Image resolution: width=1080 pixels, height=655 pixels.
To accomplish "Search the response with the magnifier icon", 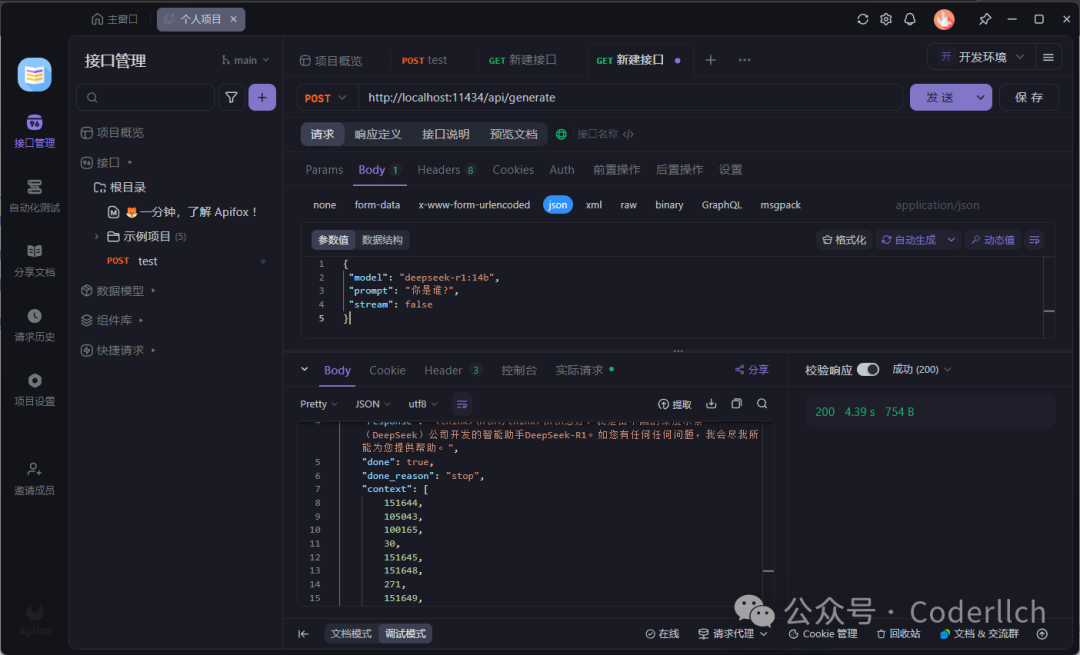I will click(762, 404).
